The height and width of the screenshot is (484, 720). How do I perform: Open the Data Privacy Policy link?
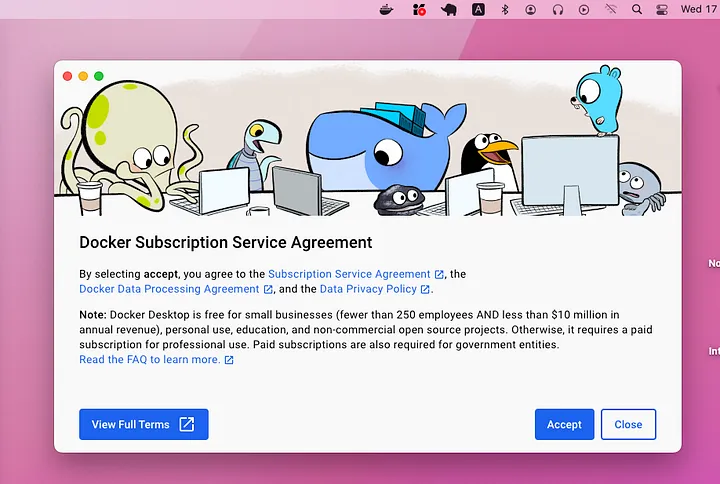368,289
